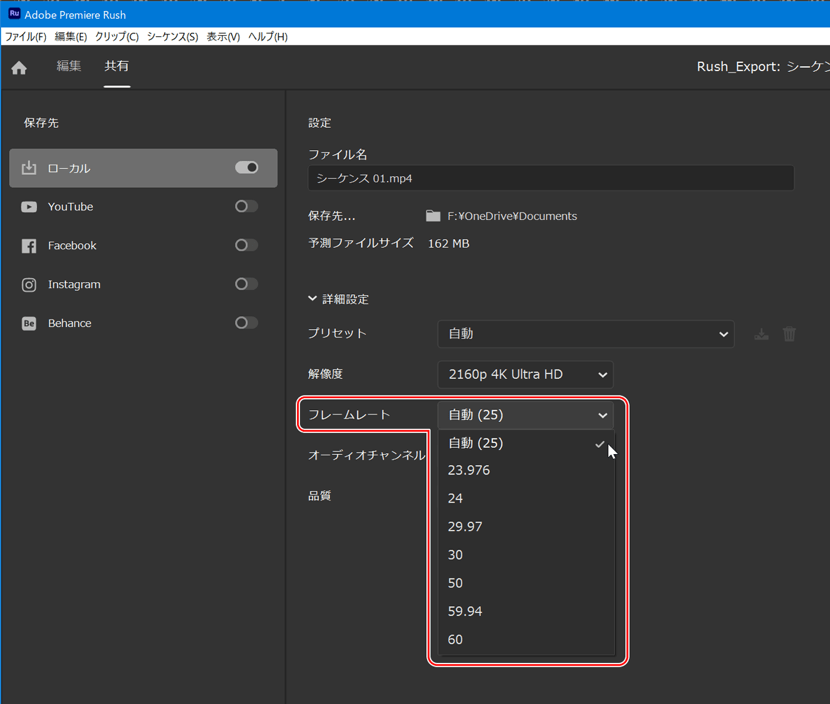The image size is (830, 704).
Task: Click the Facebook icon in sidebar
Action: (x=29, y=246)
